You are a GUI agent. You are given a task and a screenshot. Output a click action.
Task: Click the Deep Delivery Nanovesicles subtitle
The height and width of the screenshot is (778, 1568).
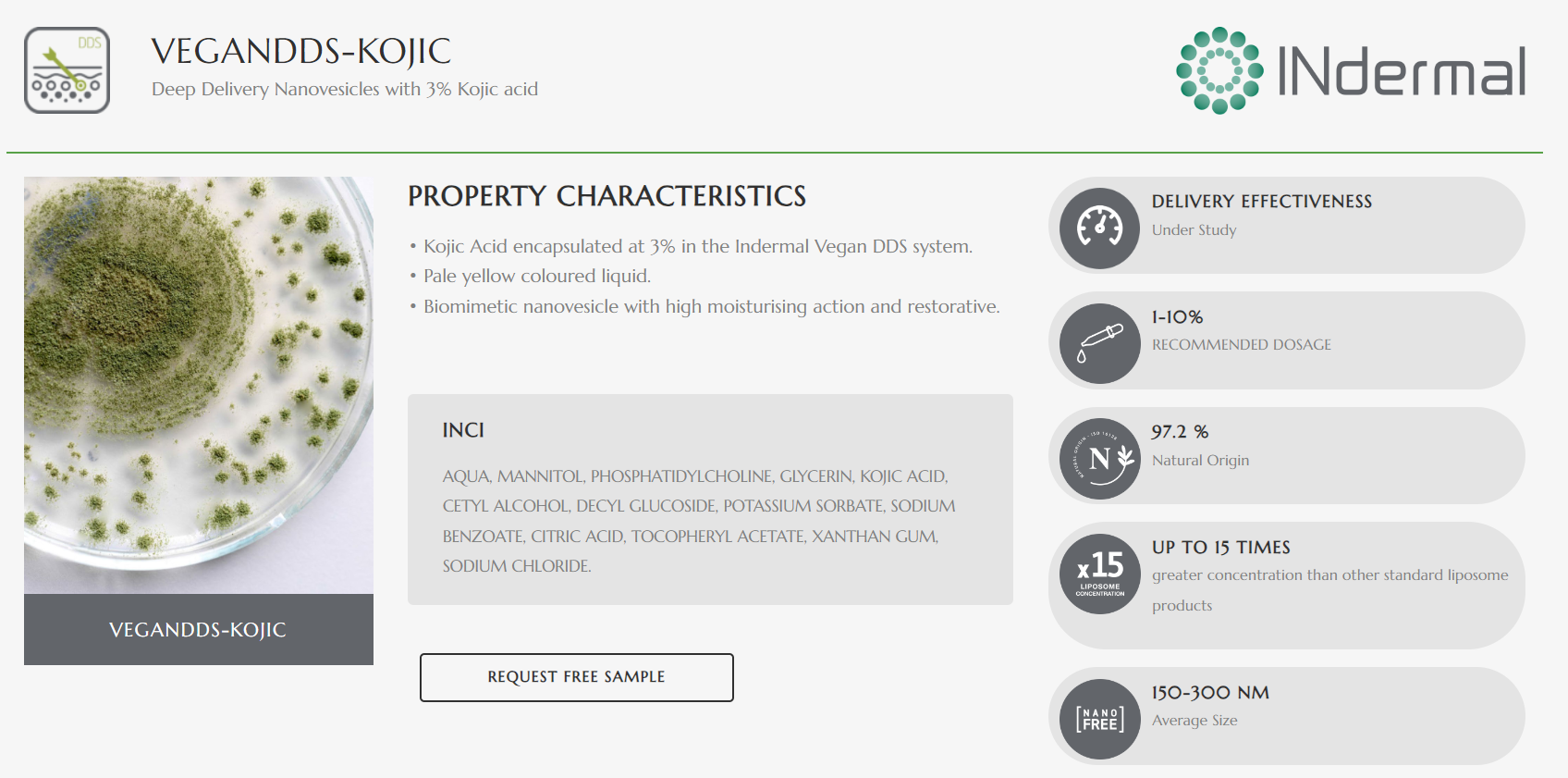pyautogui.click(x=344, y=90)
